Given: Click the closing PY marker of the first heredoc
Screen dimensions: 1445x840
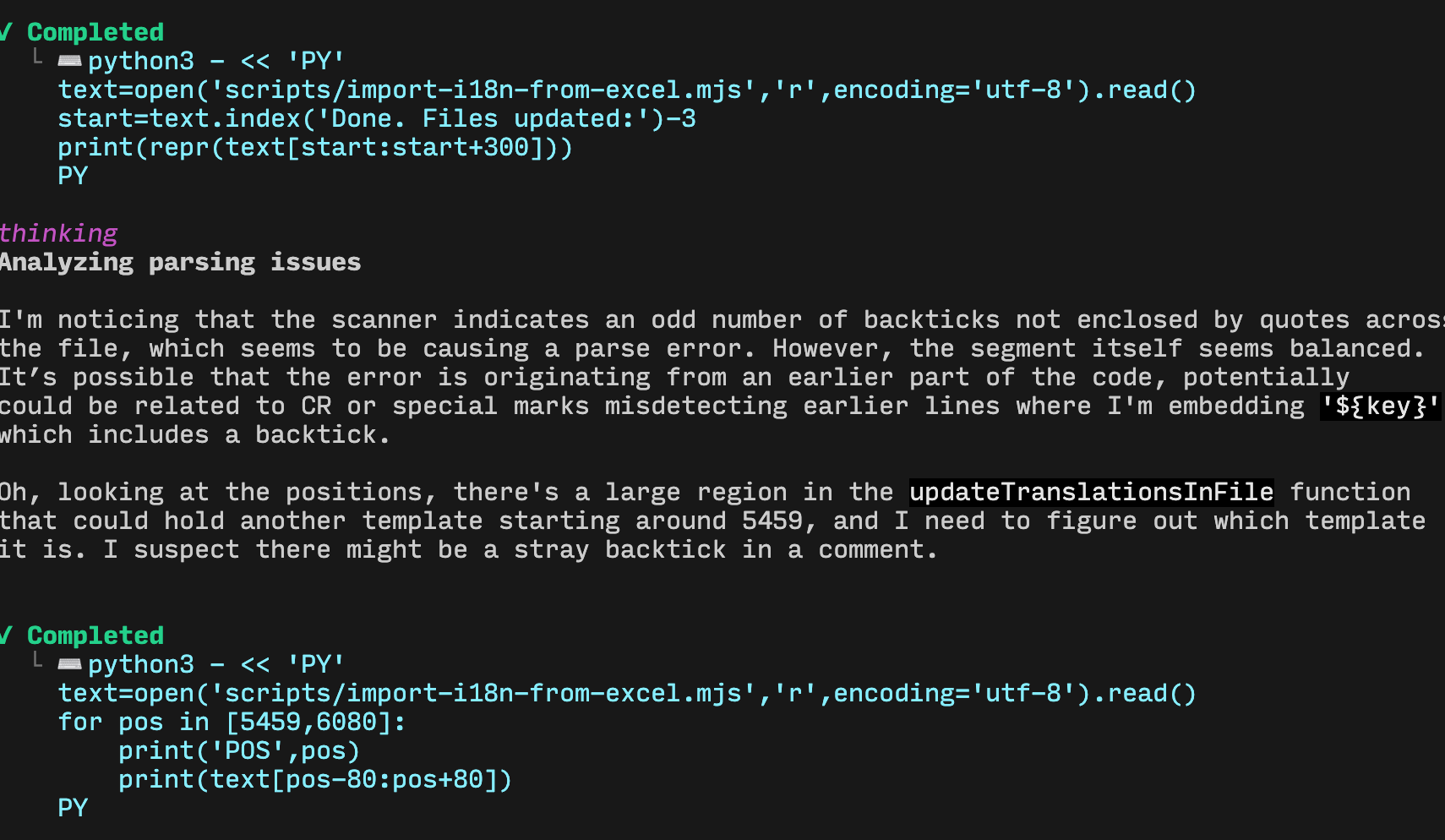Looking at the screenshot, I should [73, 176].
